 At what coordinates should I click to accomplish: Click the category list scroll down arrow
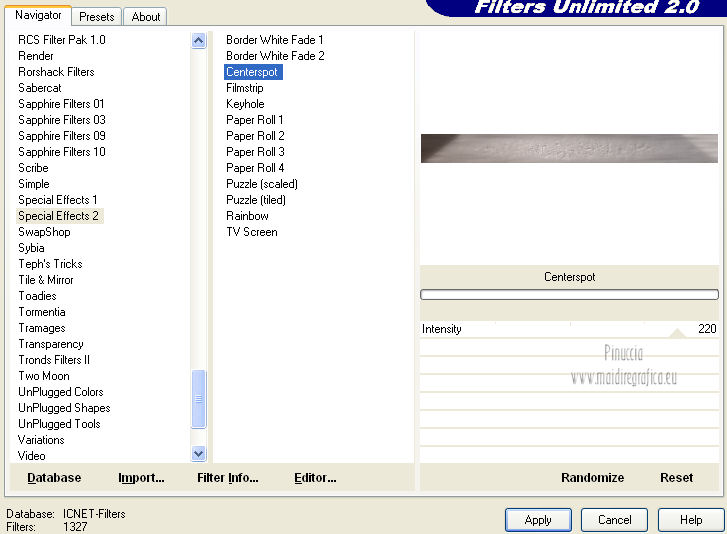click(198, 453)
